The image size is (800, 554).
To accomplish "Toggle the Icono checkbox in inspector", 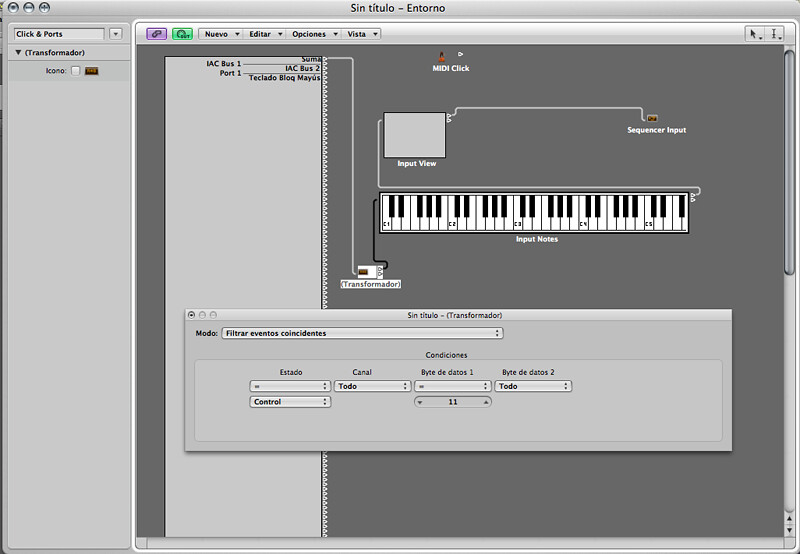I will pyautogui.click(x=75, y=71).
